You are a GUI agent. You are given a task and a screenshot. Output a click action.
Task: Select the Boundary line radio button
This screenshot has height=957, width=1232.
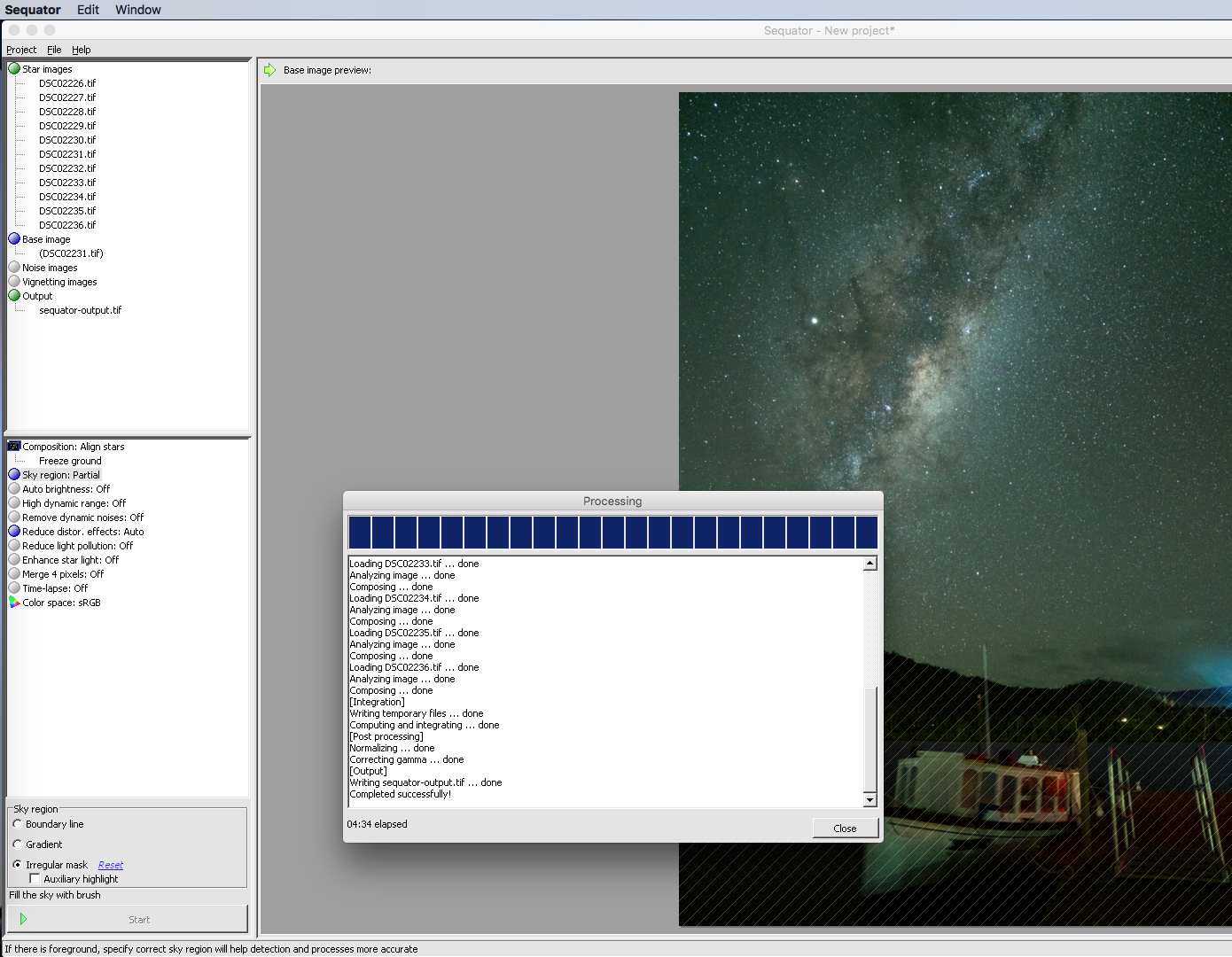click(17, 823)
